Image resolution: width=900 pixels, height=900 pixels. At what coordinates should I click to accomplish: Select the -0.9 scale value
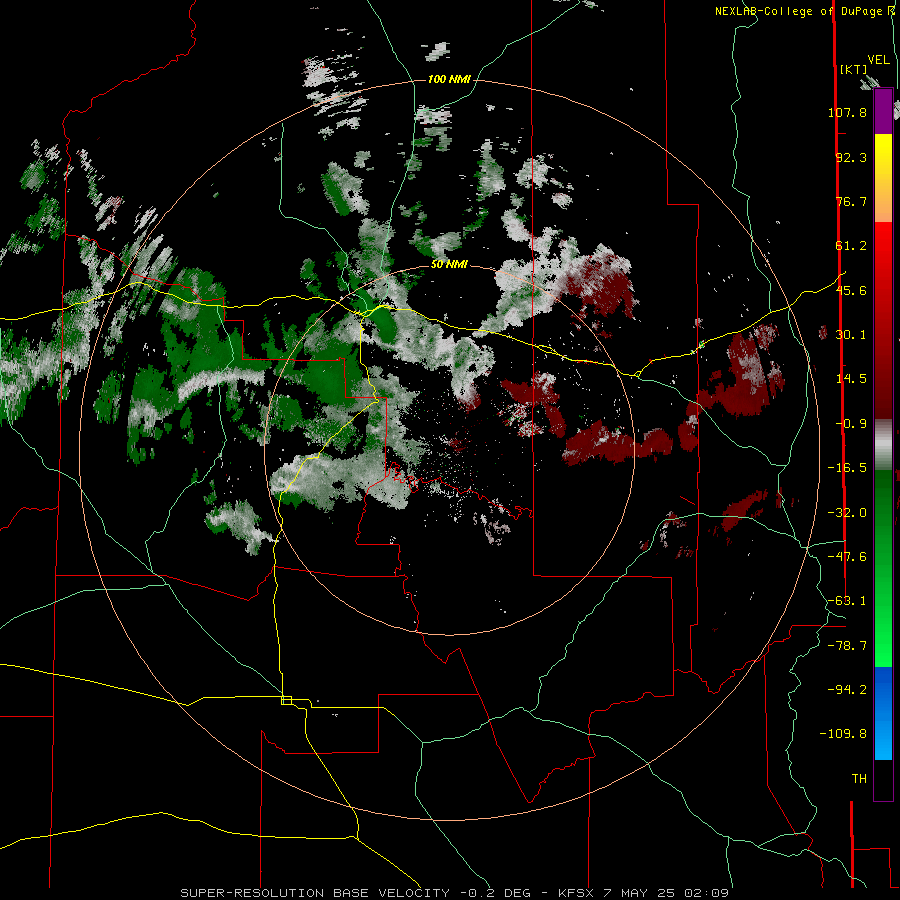pyautogui.click(x=851, y=424)
